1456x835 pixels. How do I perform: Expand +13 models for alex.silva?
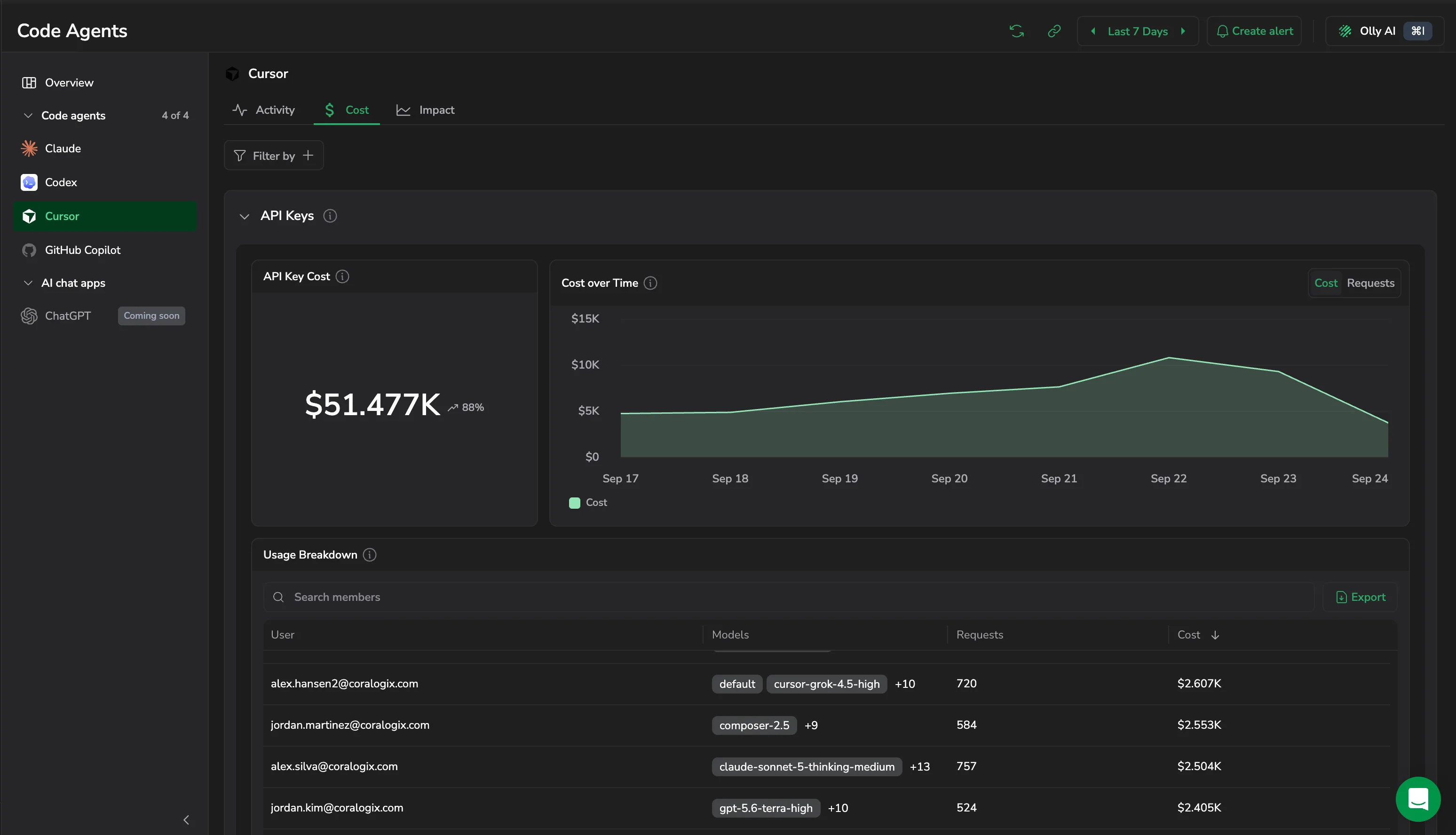click(x=920, y=766)
